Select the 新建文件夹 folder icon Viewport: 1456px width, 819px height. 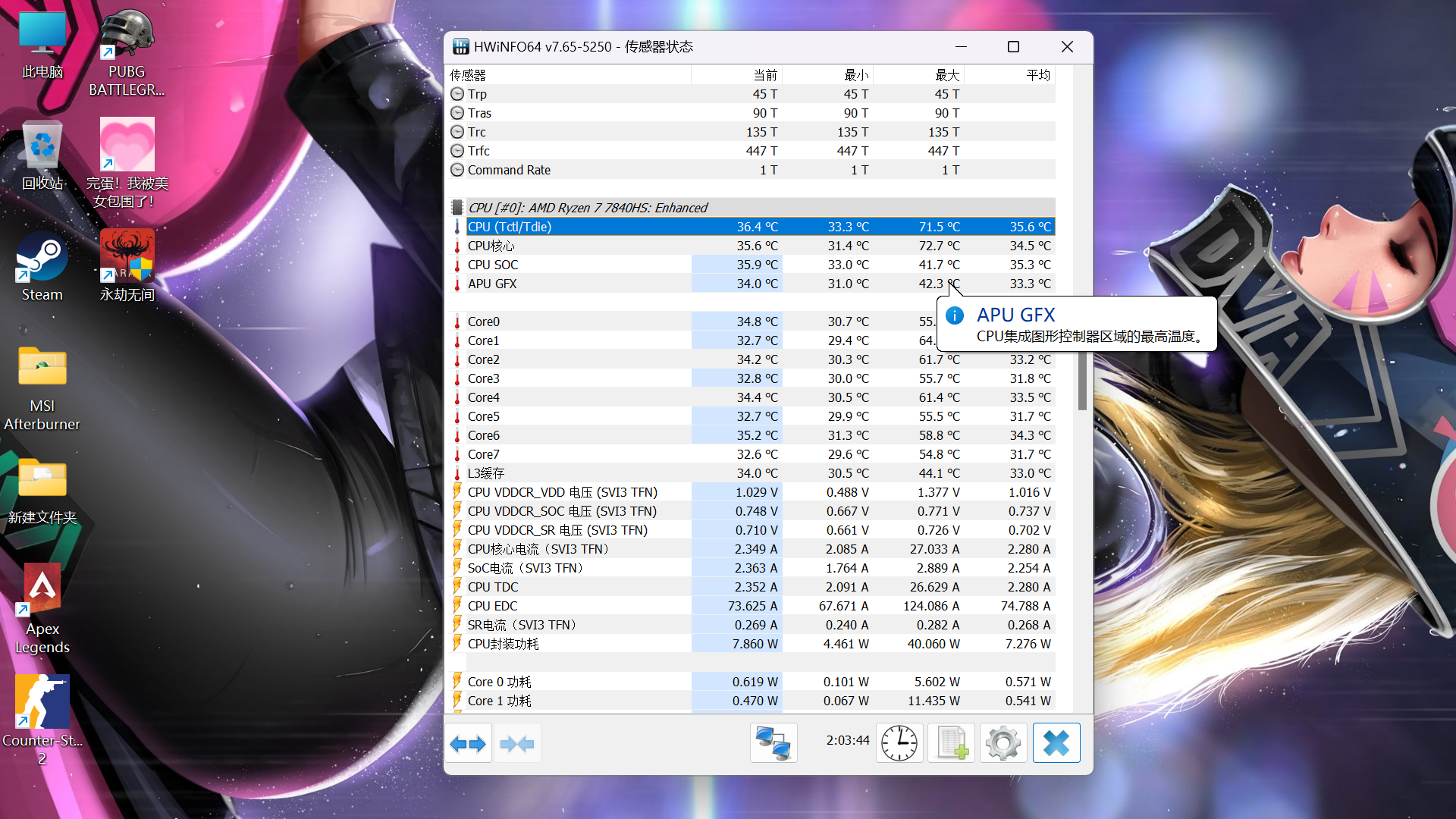[x=42, y=491]
